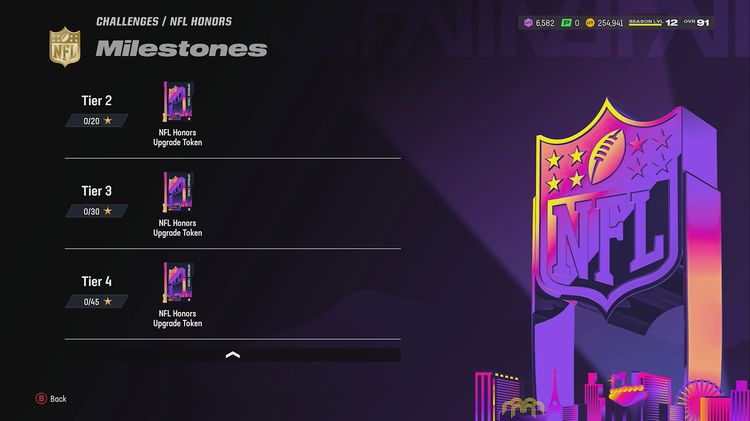Click the Tier 2 star icon
Image resolution: width=750 pixels, height=421 pixels.
coord(108,121)
